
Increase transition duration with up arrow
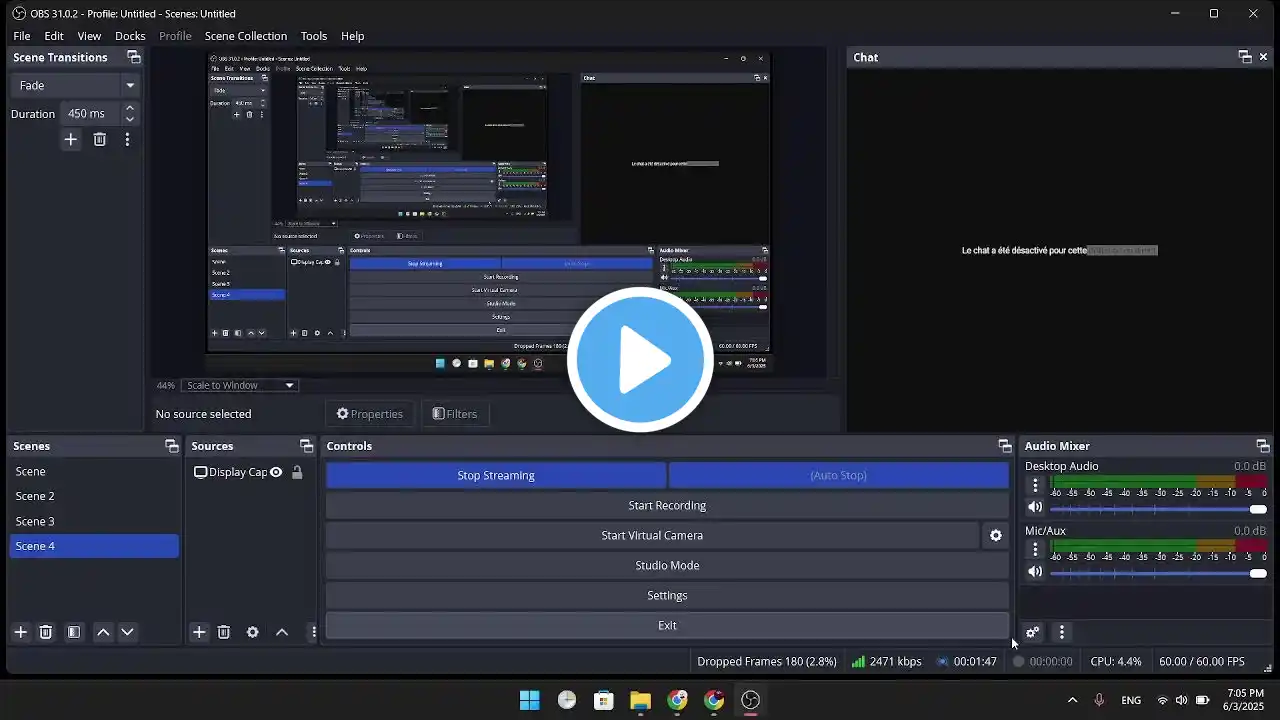(129, 108)
